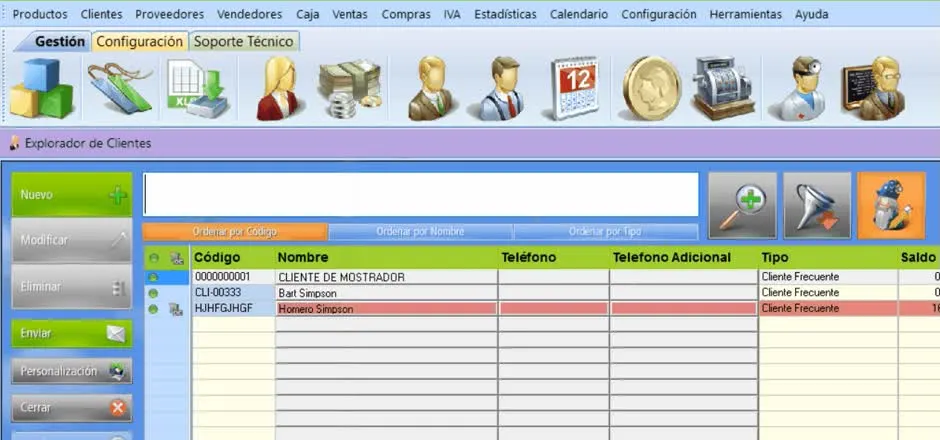
Task: Open the Ventas menu
Action: click(x=350, y=14)
